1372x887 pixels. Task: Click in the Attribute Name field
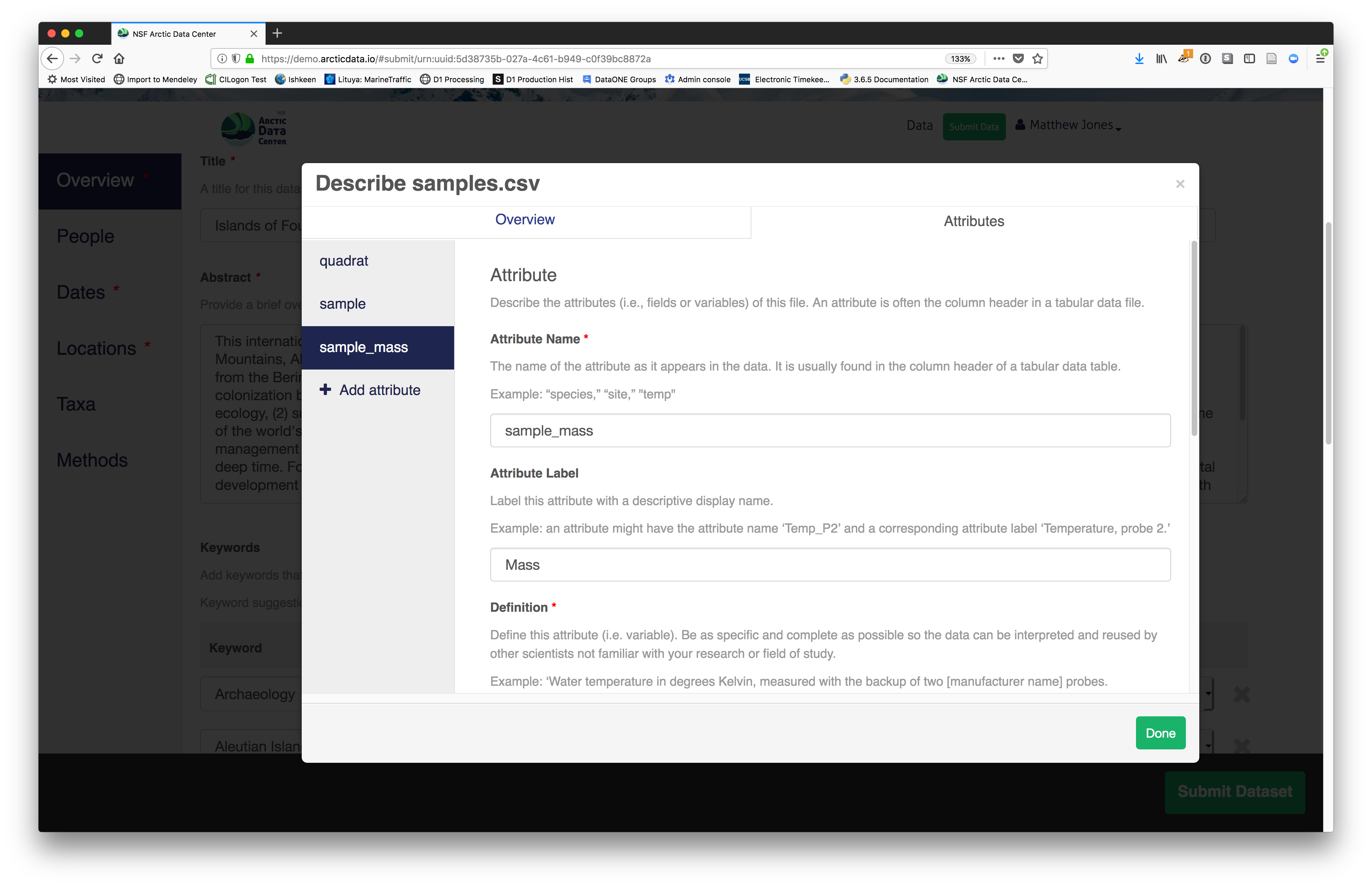pos(830,430)
